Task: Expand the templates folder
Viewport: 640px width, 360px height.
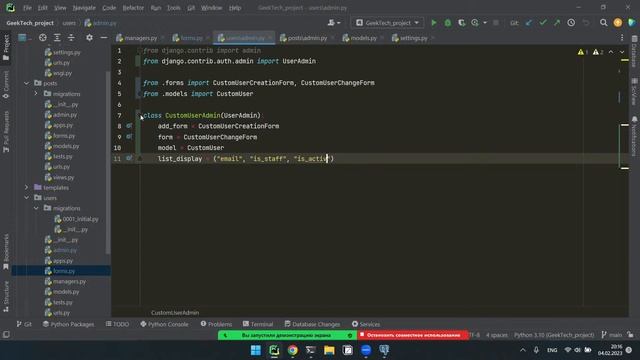Action: (27, 187)
